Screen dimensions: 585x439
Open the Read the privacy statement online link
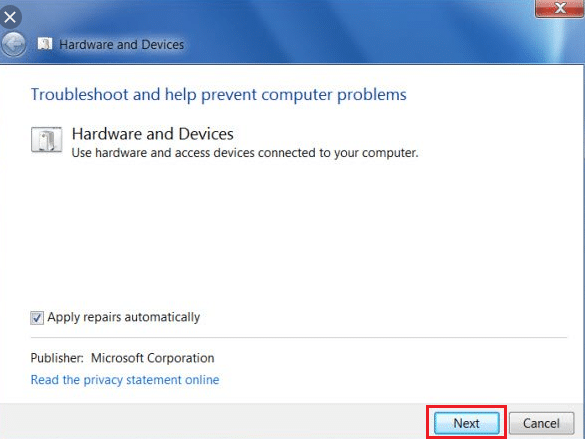[x=125, y=380]
